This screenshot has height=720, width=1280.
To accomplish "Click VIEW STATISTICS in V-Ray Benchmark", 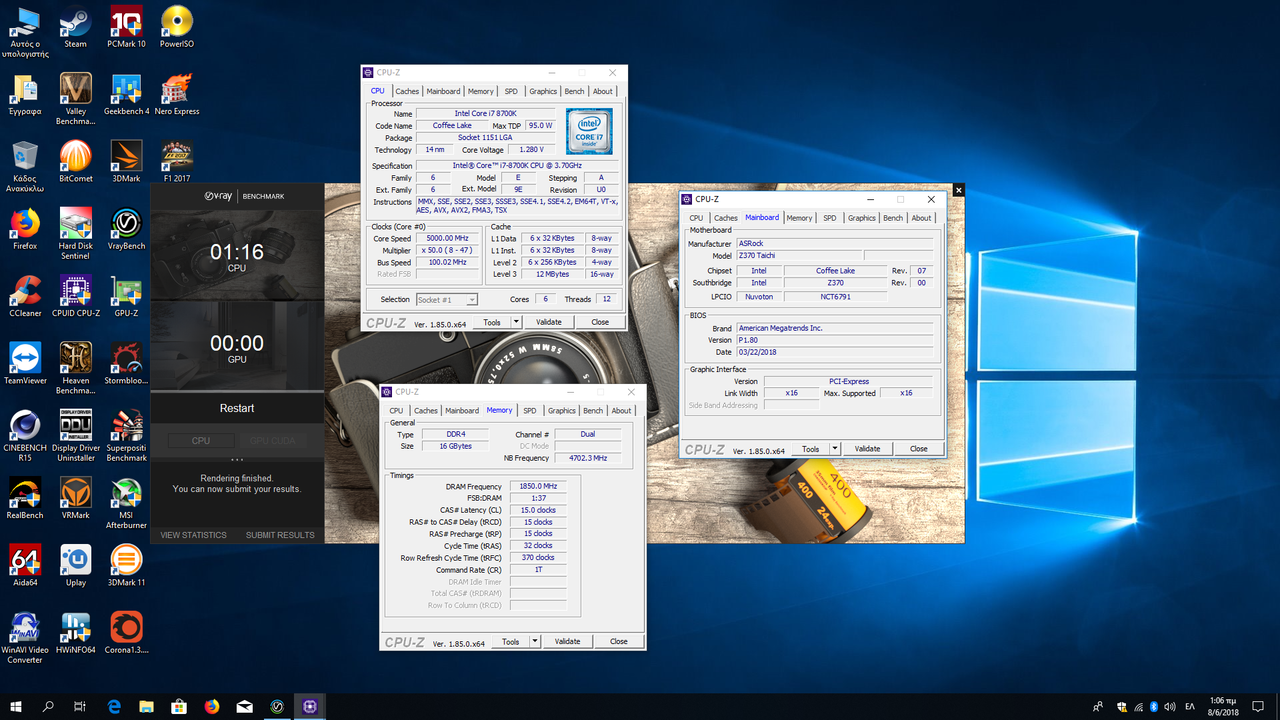I will point(194,535).
